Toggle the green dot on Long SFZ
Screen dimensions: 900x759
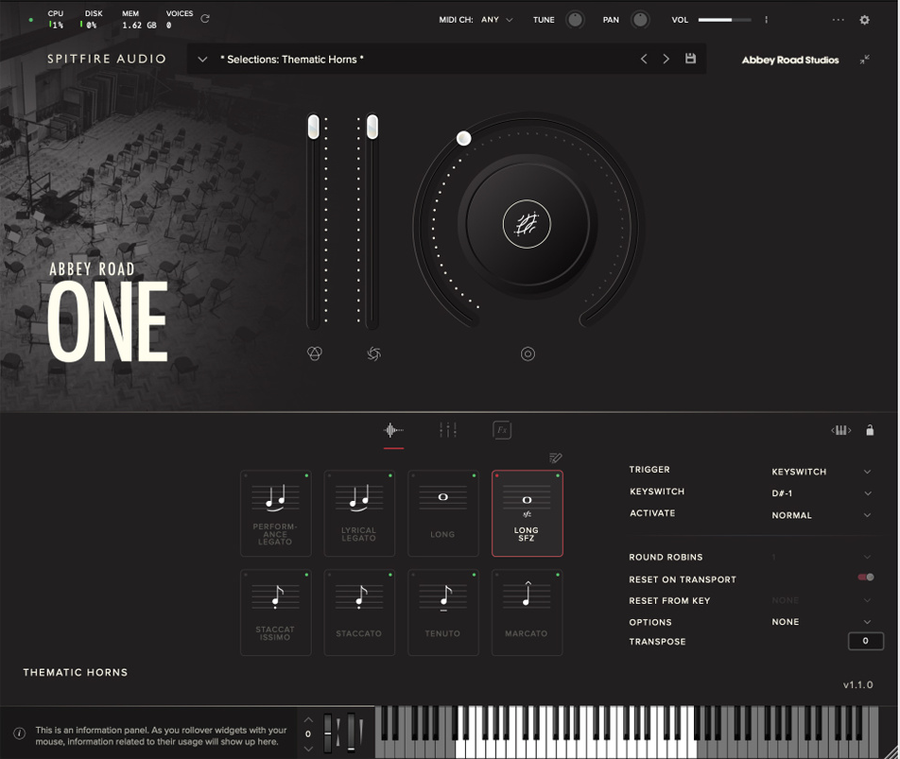point(558,476)
